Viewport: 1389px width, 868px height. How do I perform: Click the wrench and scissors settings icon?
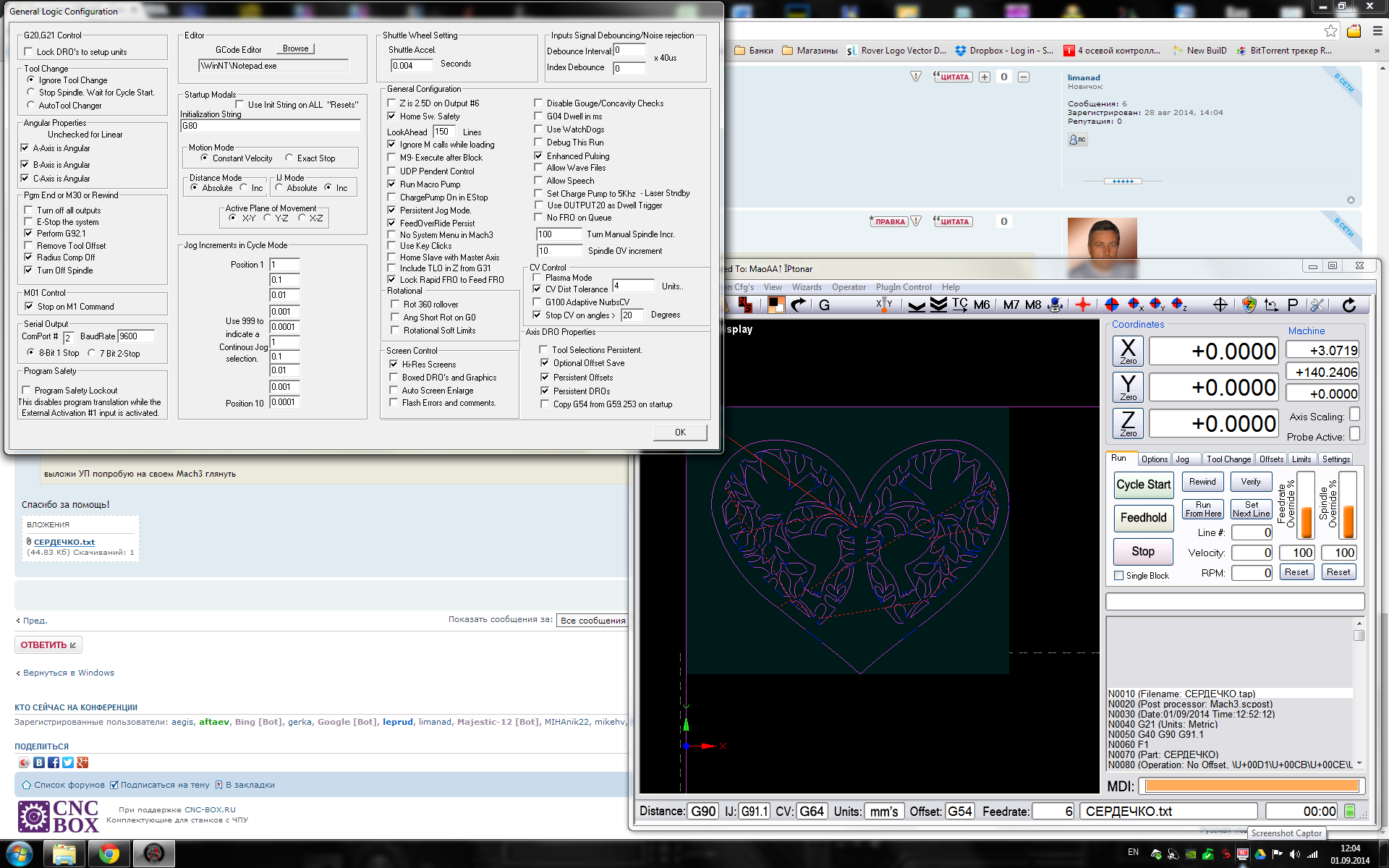click(1318, 305)
